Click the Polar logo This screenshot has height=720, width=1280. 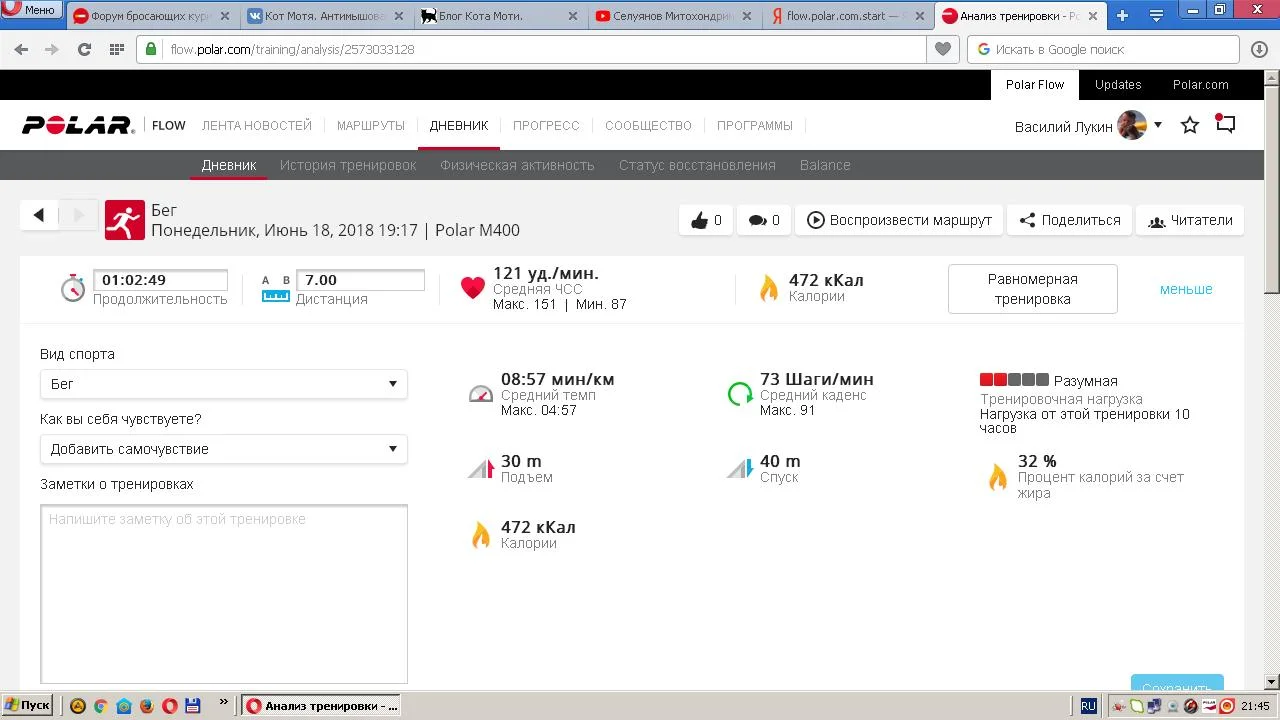pyautogui.click(x=78, y=126)
